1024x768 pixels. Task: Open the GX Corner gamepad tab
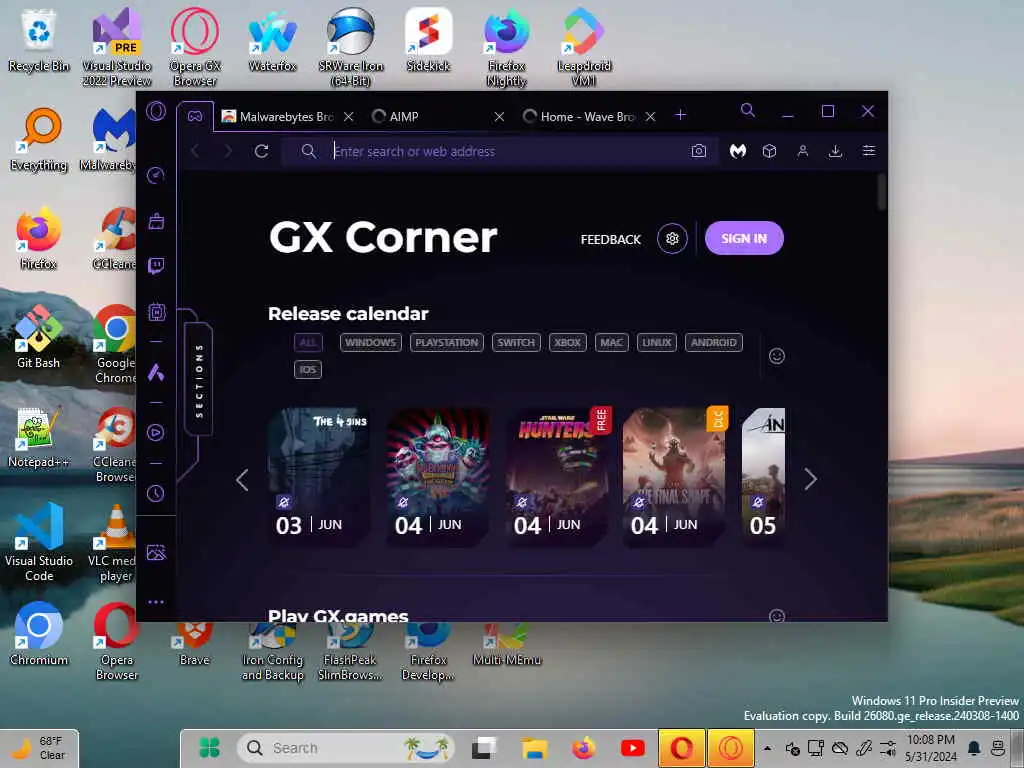195,116
